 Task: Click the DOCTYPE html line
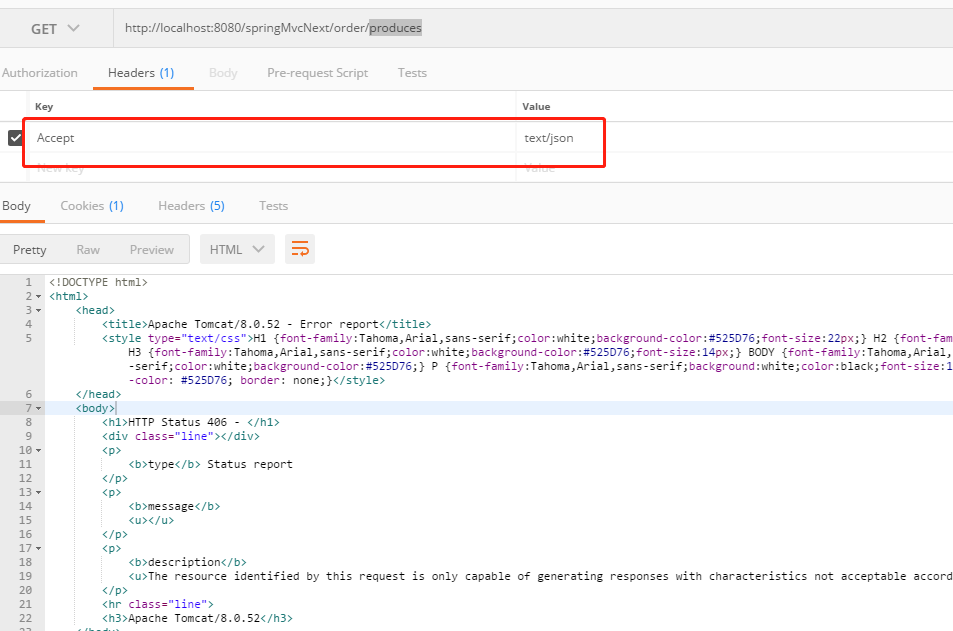[x=98, y=282]
